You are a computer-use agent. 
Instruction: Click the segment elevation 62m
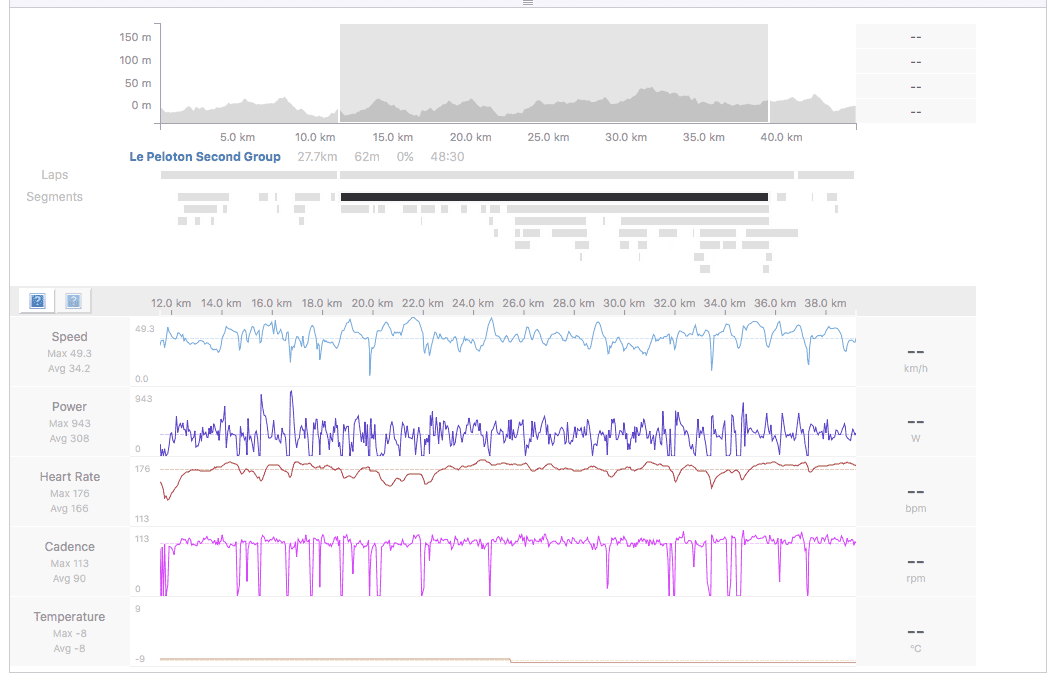[367, 157]
